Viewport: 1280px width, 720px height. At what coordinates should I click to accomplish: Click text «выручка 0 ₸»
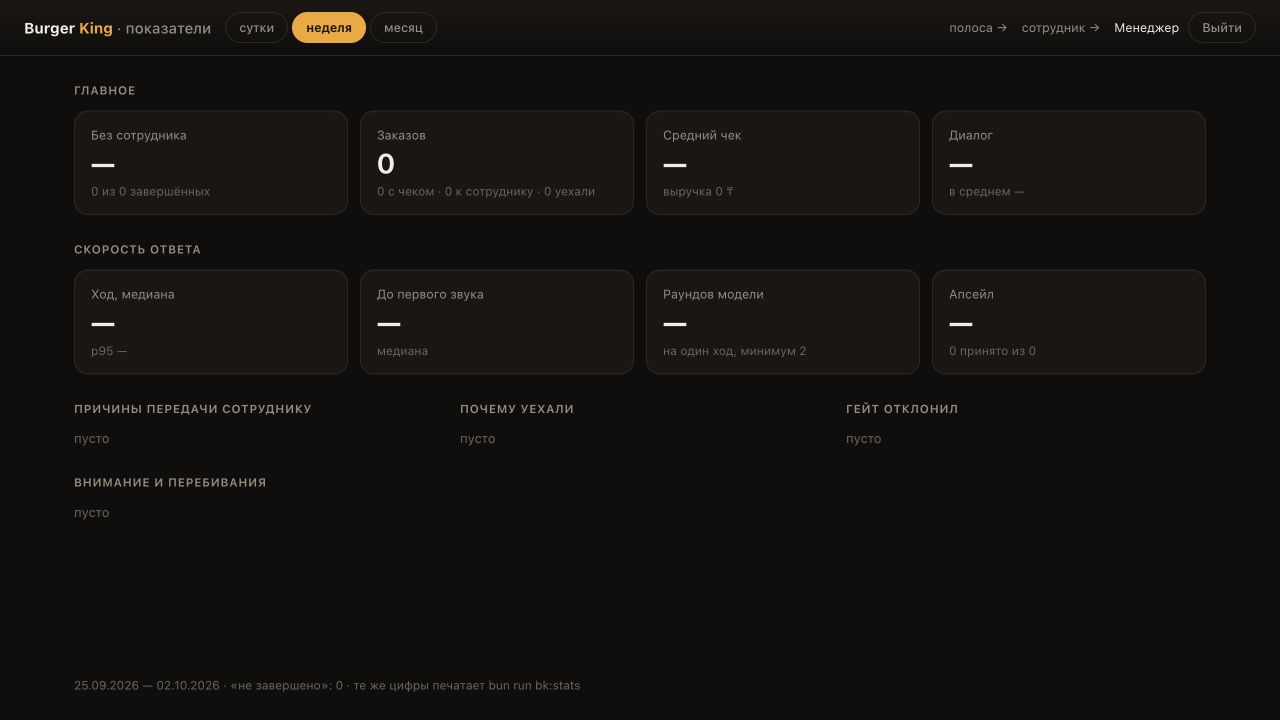698,192
